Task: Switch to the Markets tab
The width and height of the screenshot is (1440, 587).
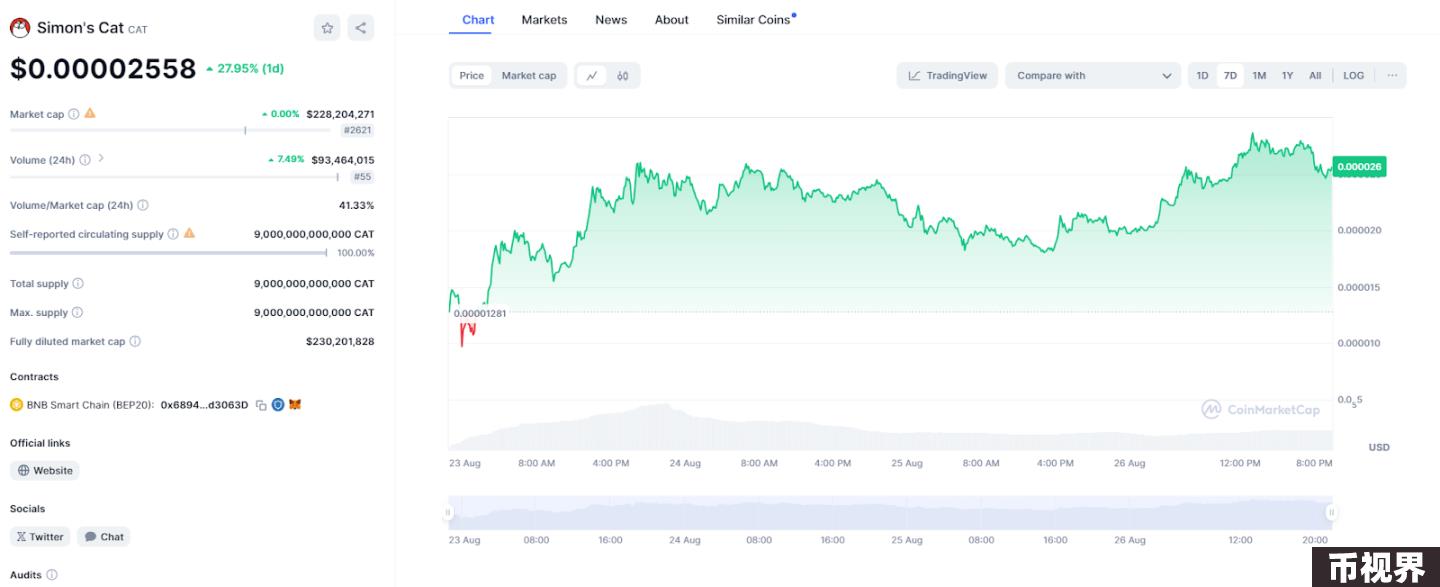Action: 544,20
